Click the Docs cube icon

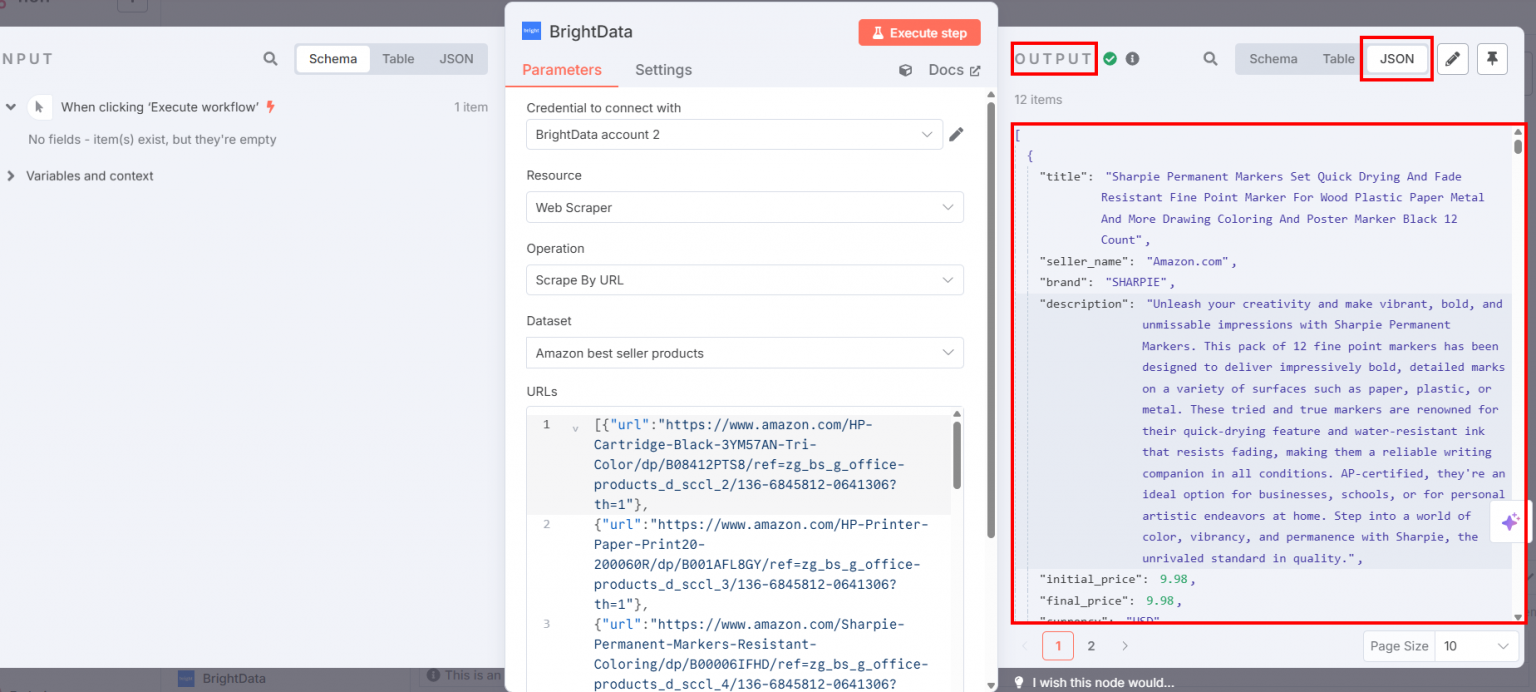906,70
